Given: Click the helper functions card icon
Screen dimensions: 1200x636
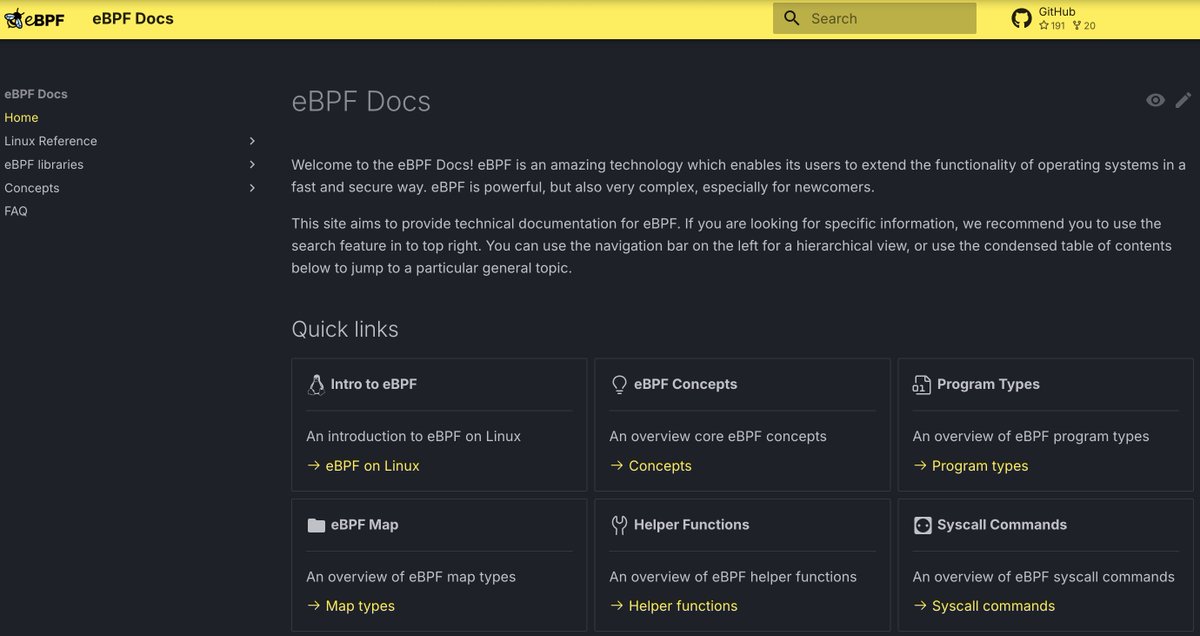Looking at the screenshot, I should point(619,524).
